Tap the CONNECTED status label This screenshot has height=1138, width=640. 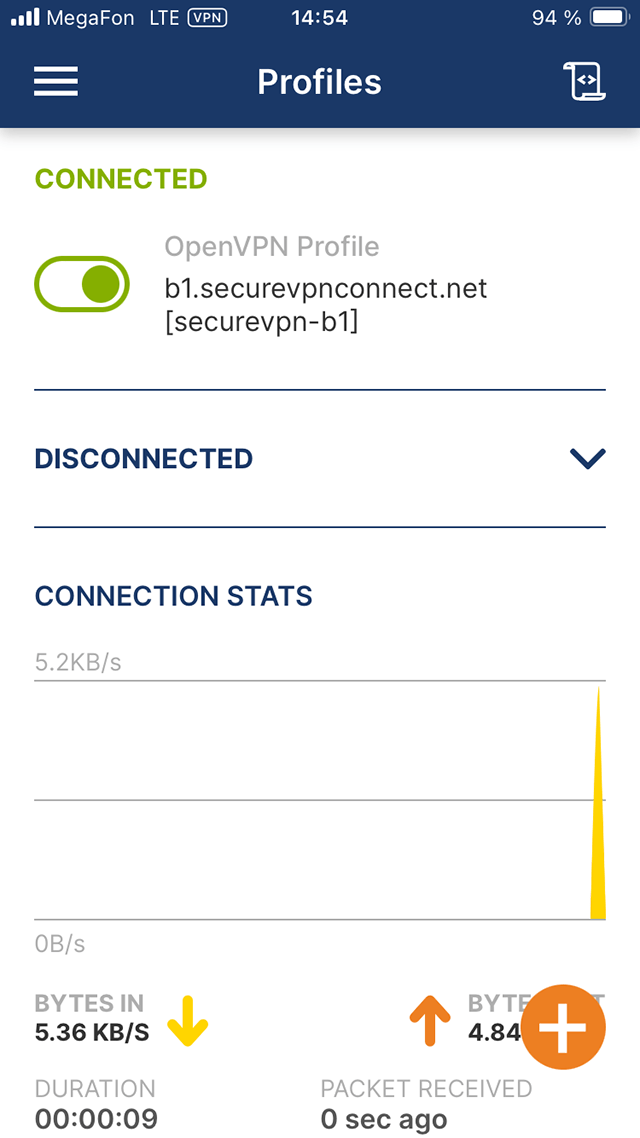[x=121, y=179]
